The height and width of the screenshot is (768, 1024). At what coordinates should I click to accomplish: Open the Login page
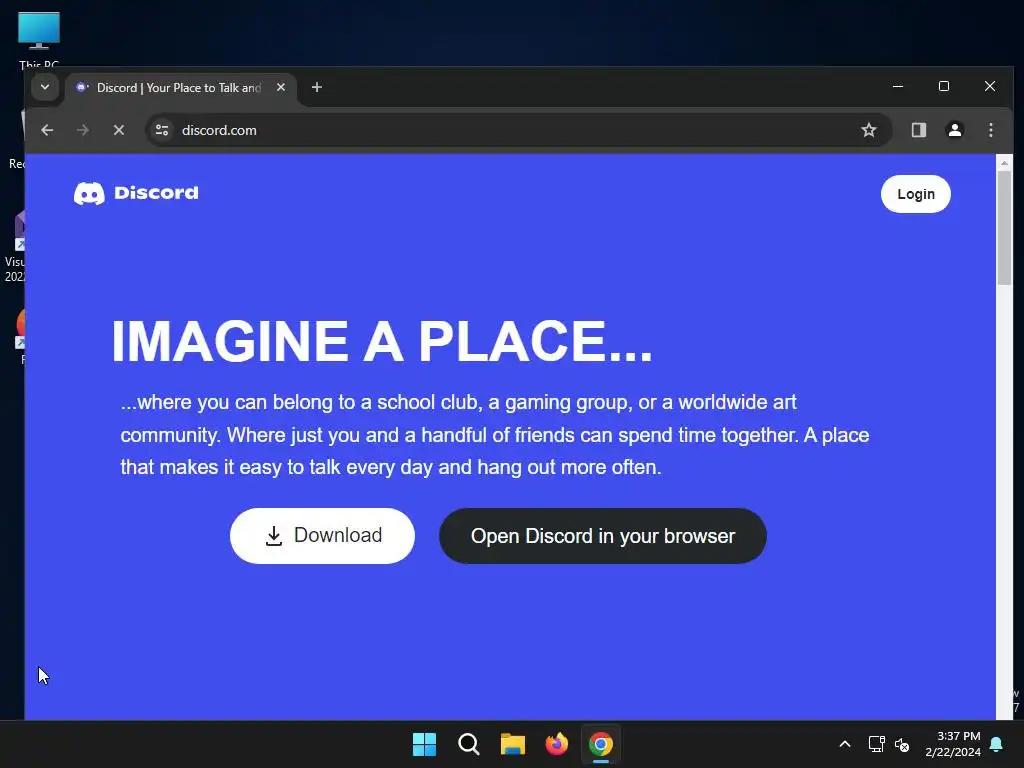pyautogui.click(x=916, y=194)
